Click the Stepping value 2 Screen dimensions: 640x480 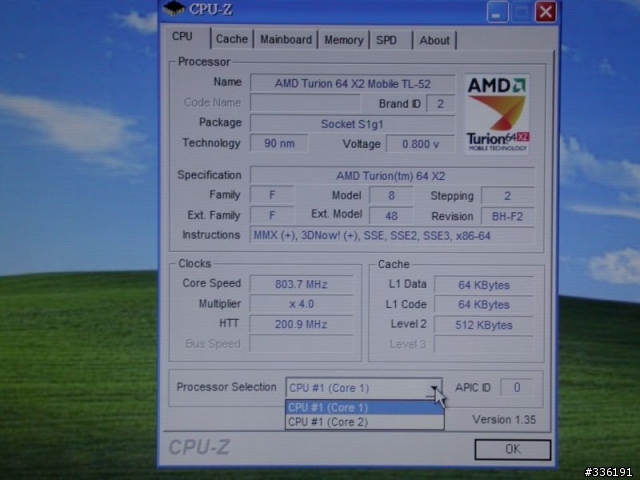(507, 196)
